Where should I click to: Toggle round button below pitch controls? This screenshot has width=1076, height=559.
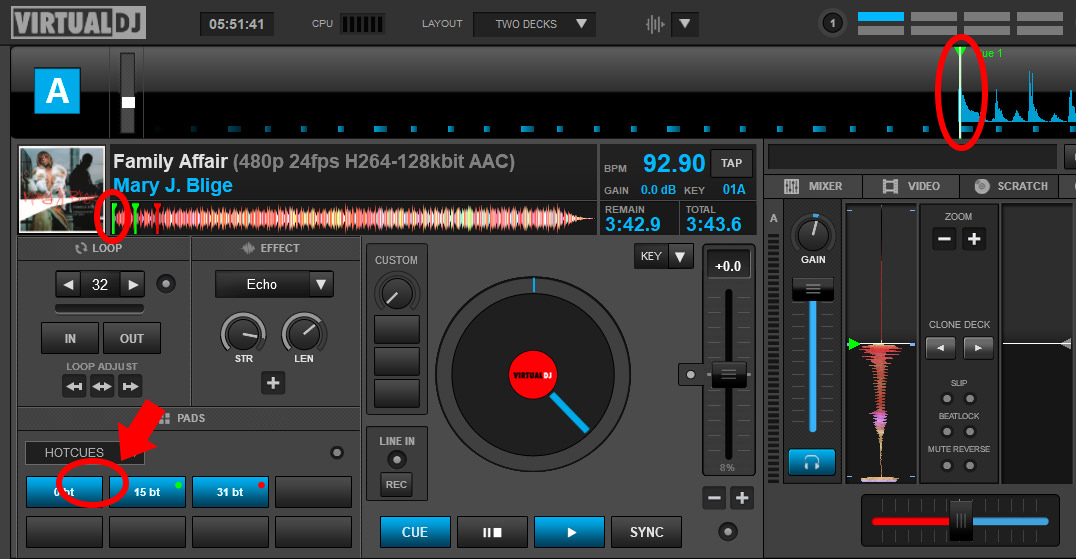[728, 532]
